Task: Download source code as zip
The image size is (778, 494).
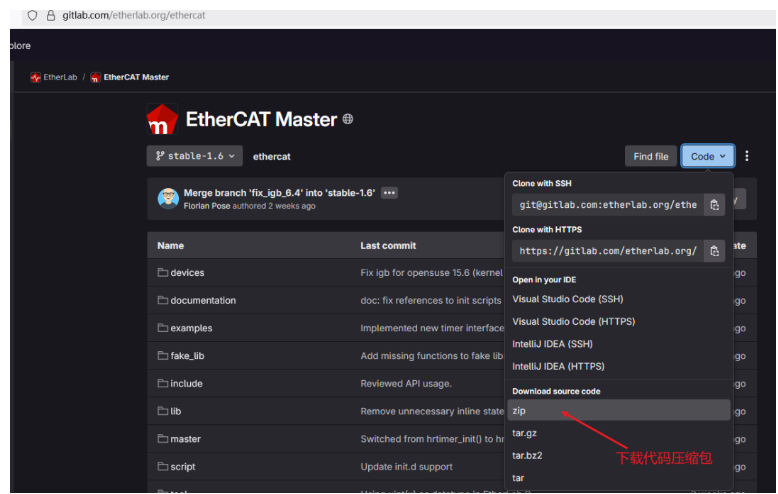Action: 519,411
